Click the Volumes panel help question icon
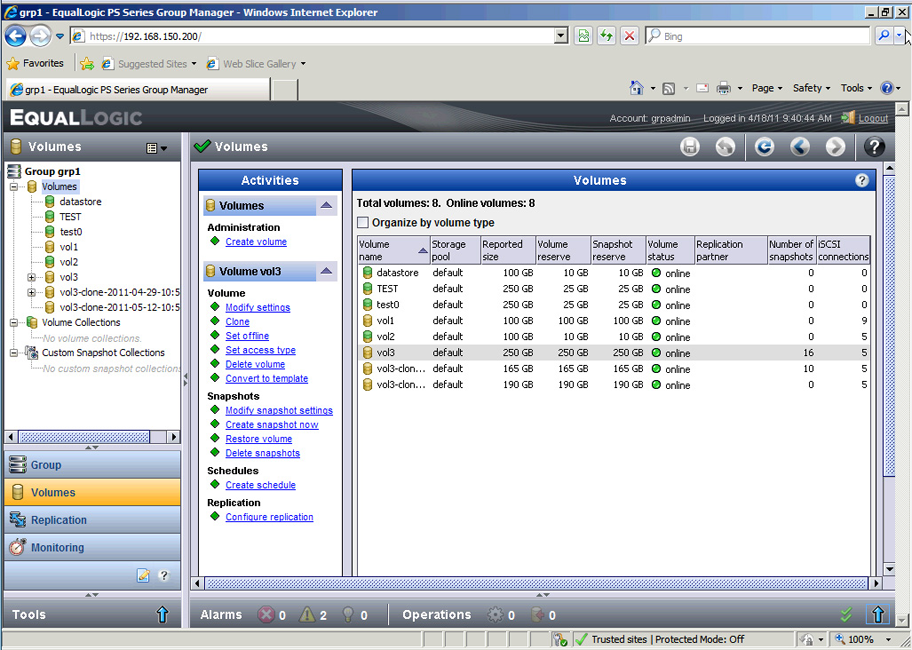Viewport: 912px width, 650px height. [861, 180]
